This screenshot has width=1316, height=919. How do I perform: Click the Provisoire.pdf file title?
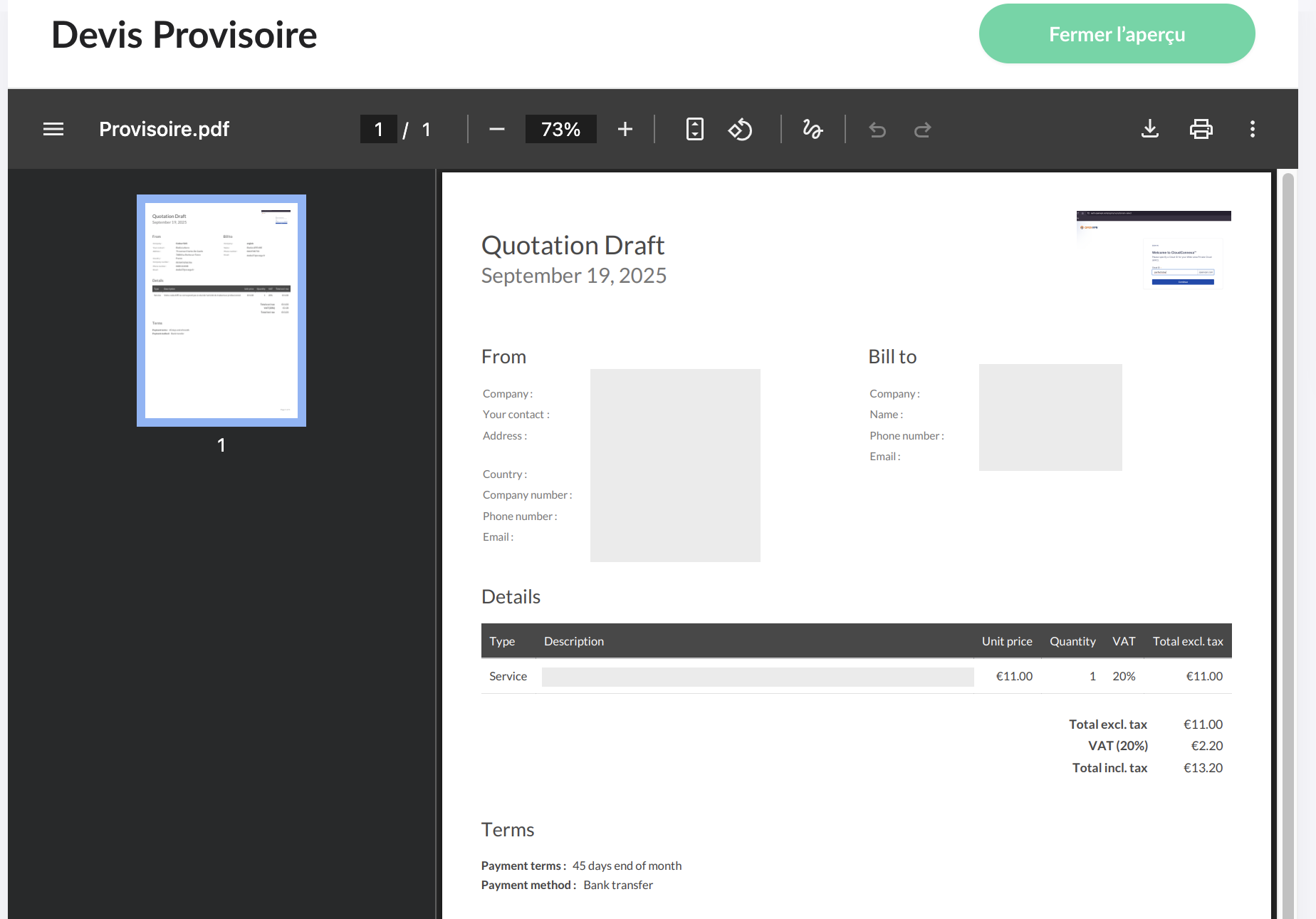(x=164, y=129)
